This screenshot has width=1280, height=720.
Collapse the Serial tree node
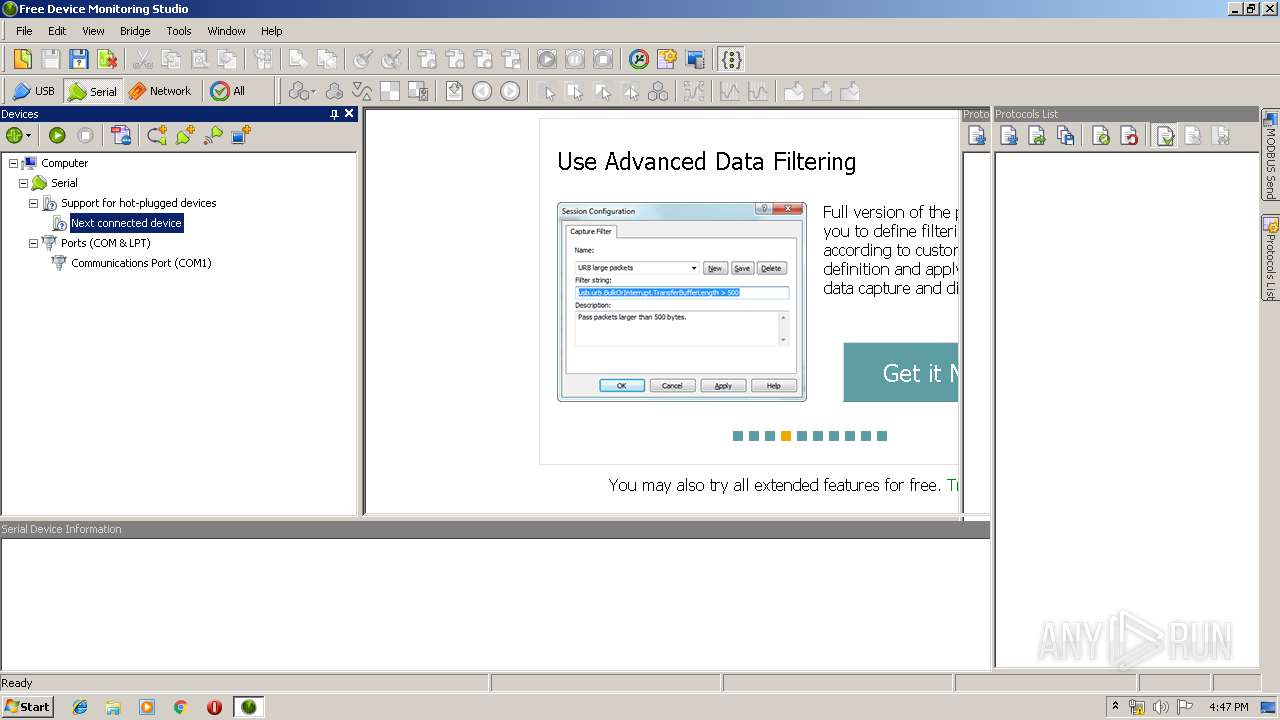(x=23, y=183)
